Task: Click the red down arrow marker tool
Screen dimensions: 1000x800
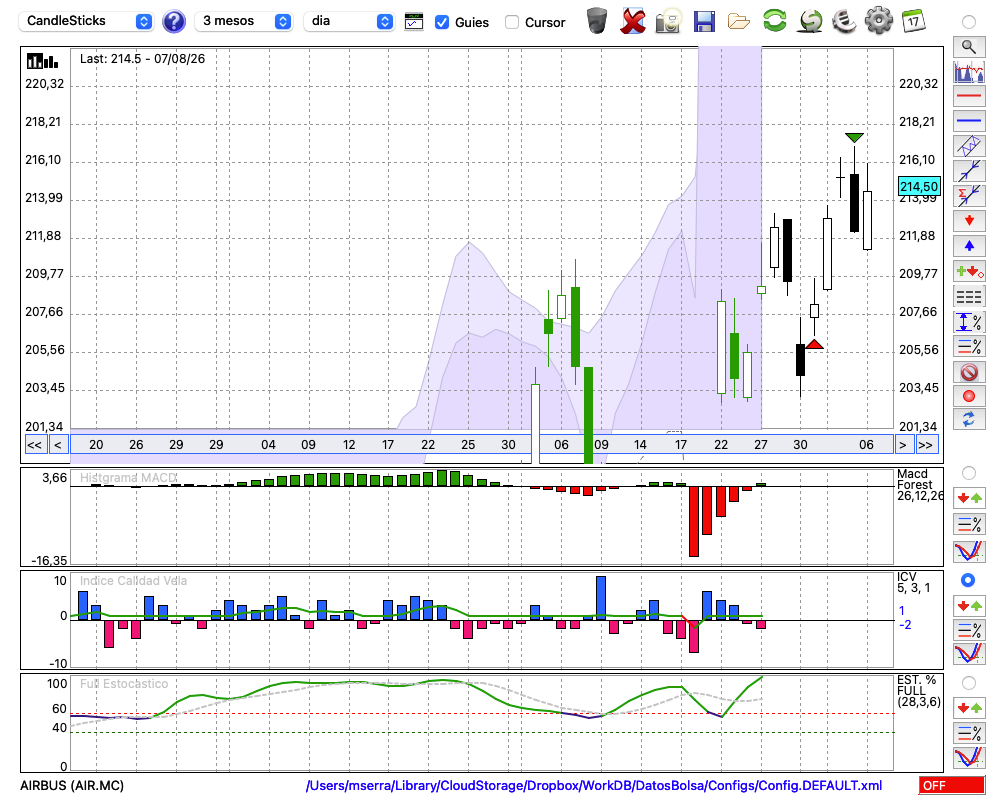Action: (969, 221)
